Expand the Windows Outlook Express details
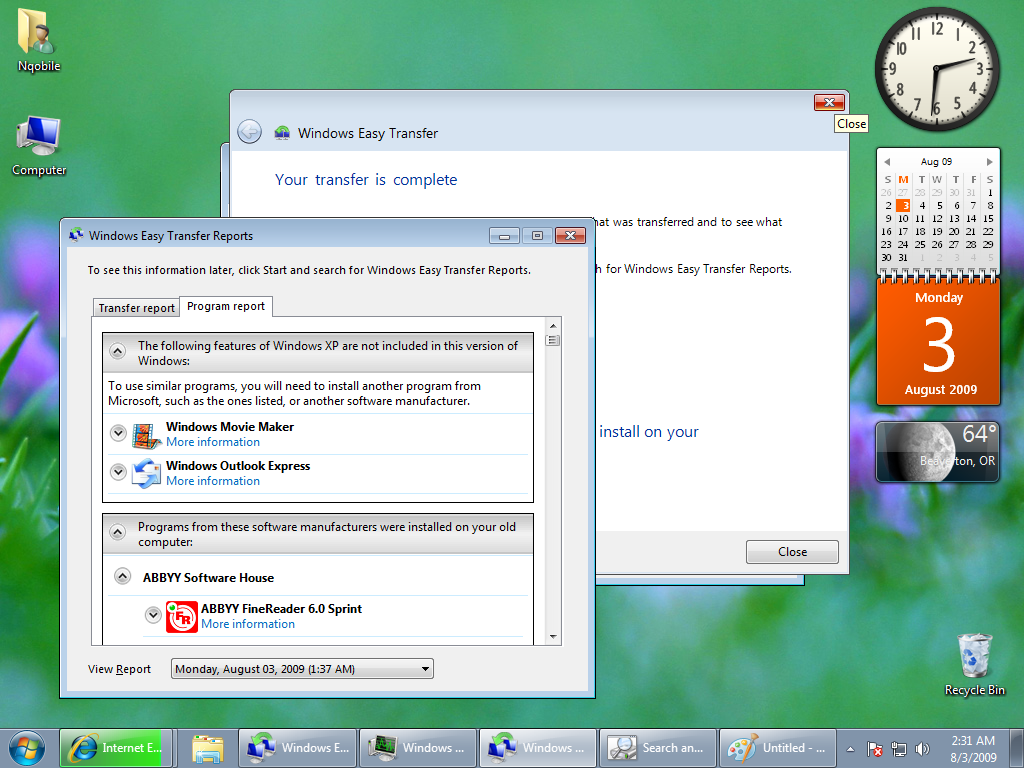Screen dimensions: 1024x768 tap(118, 472)
